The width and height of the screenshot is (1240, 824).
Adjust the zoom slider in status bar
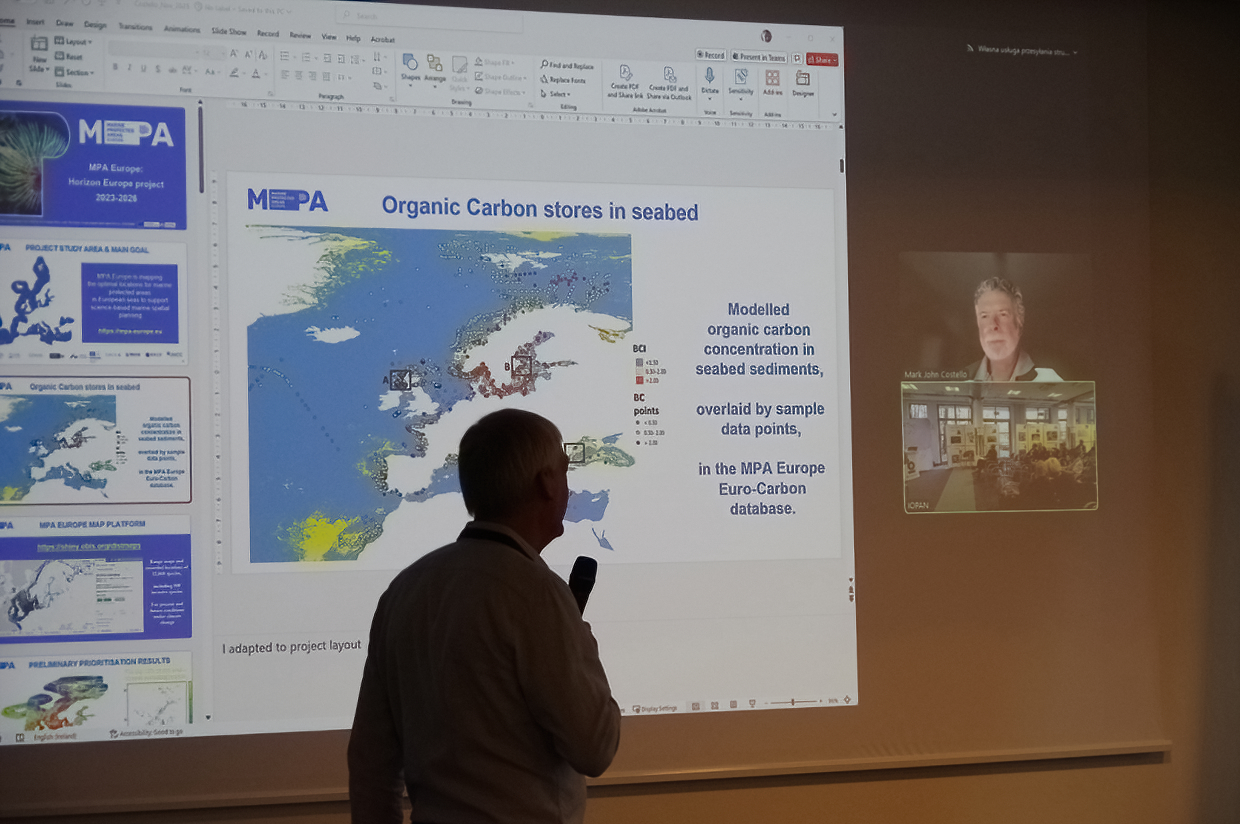coord(792,702)
